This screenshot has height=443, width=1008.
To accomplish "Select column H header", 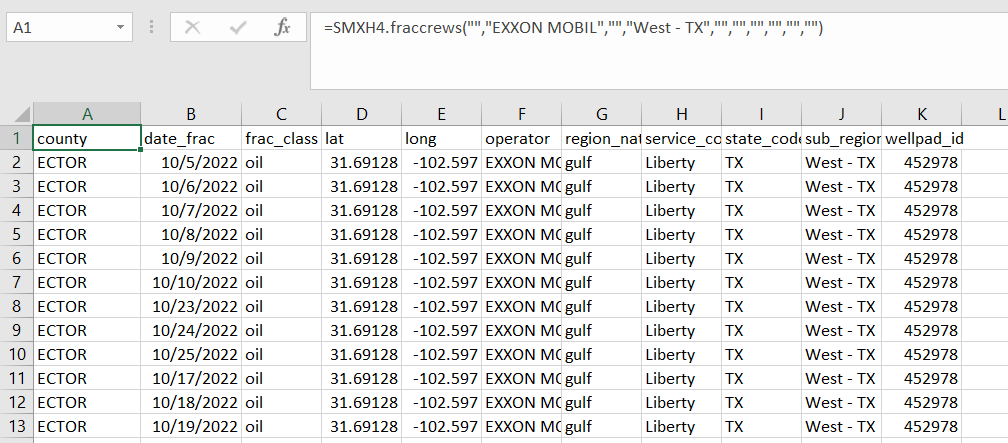I will click(681, 114).
